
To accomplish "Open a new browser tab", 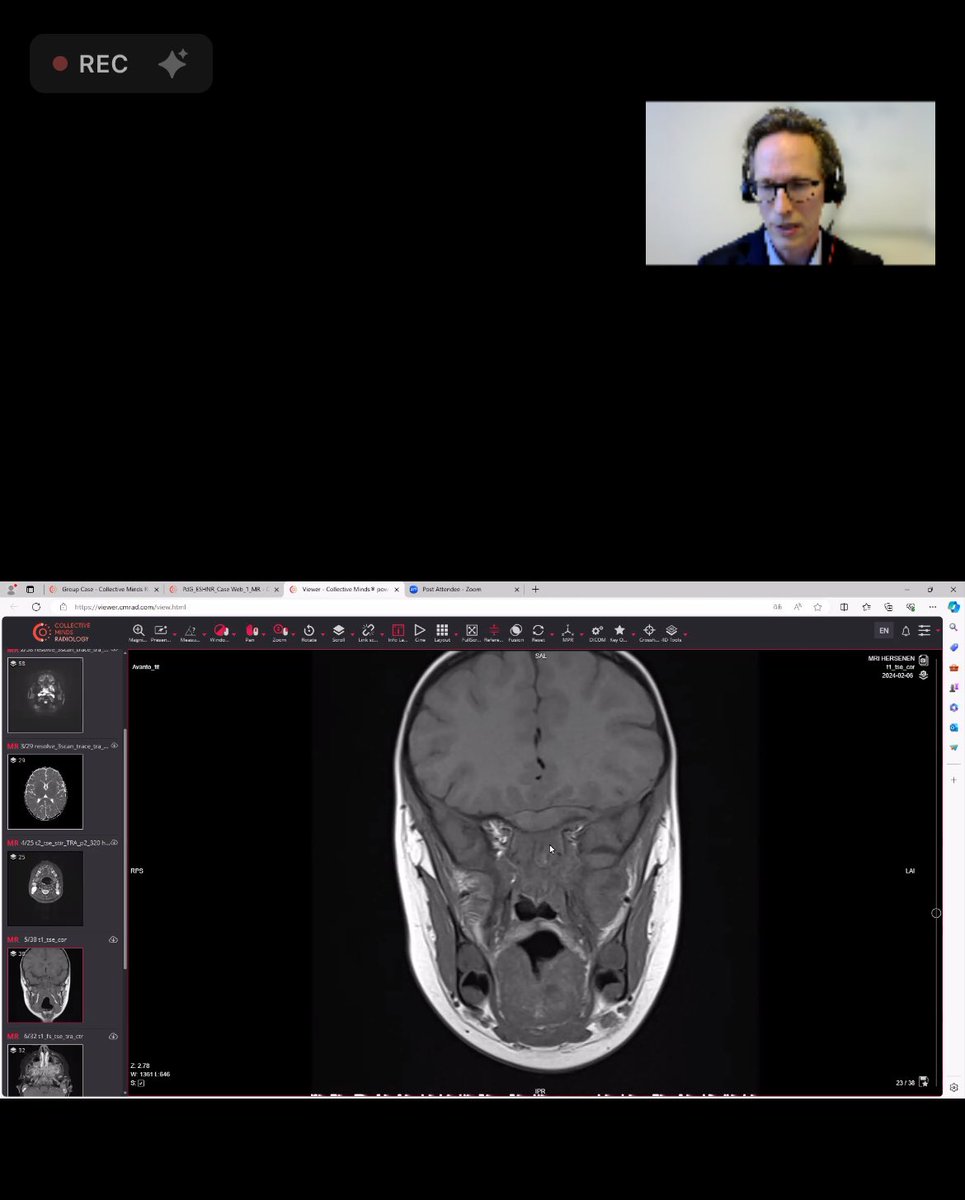I will 535,589.
